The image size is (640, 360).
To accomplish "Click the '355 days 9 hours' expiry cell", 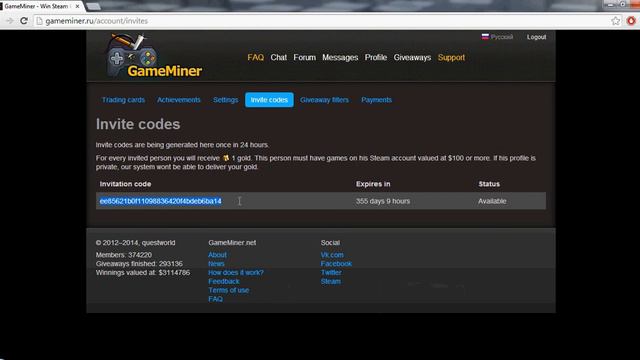I will pyautogui.click(x=383, y=201).
